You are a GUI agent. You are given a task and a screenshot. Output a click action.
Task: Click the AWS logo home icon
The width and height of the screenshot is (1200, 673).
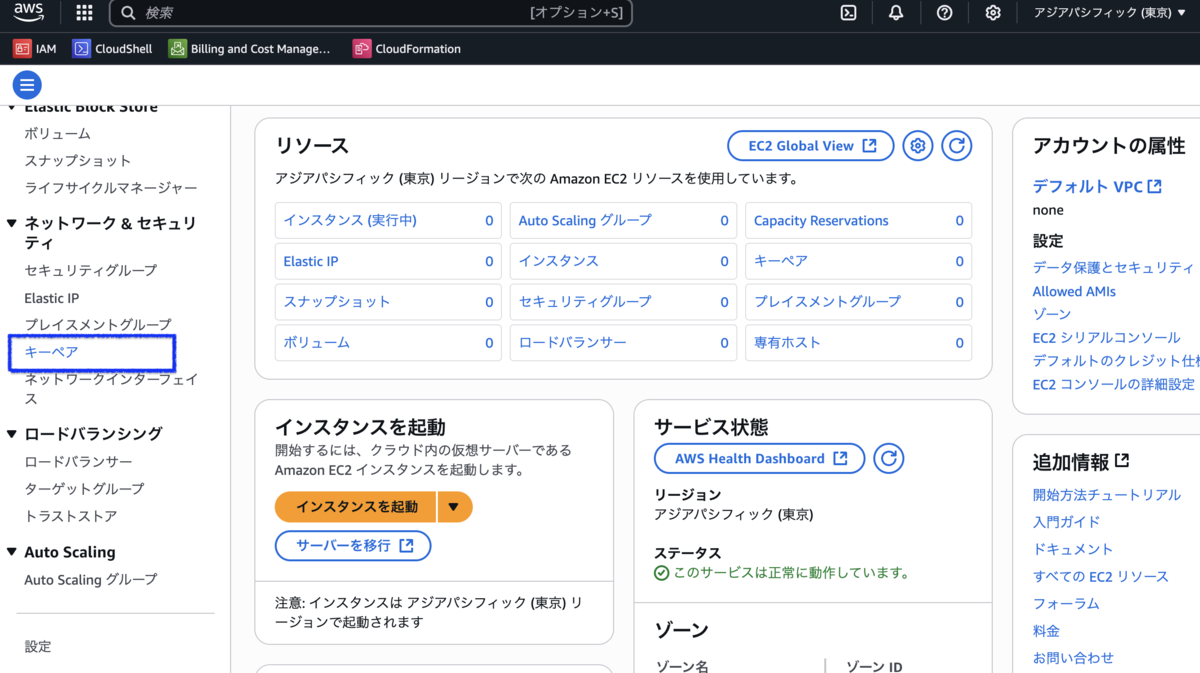coord(28,13)
